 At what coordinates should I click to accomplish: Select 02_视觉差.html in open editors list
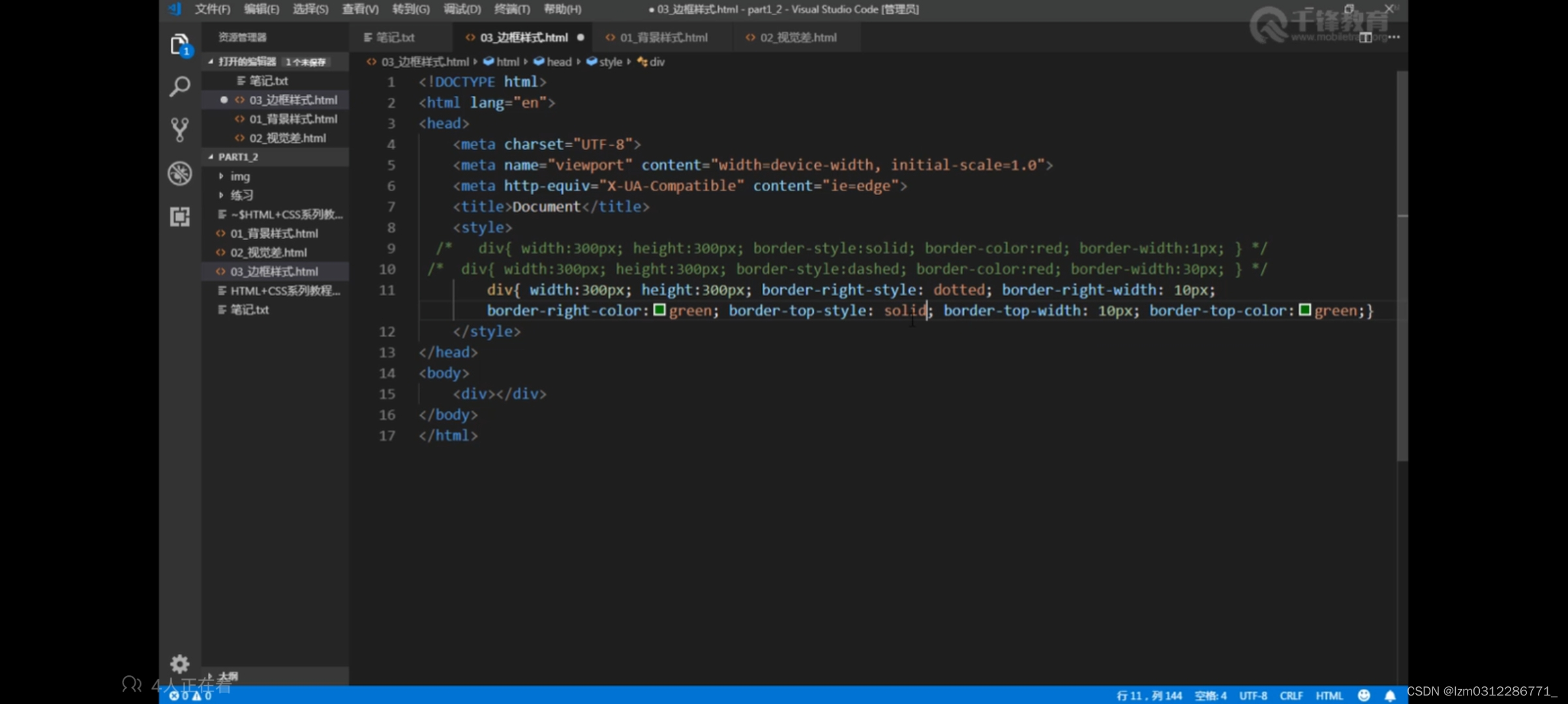click(x=287, y=138)
